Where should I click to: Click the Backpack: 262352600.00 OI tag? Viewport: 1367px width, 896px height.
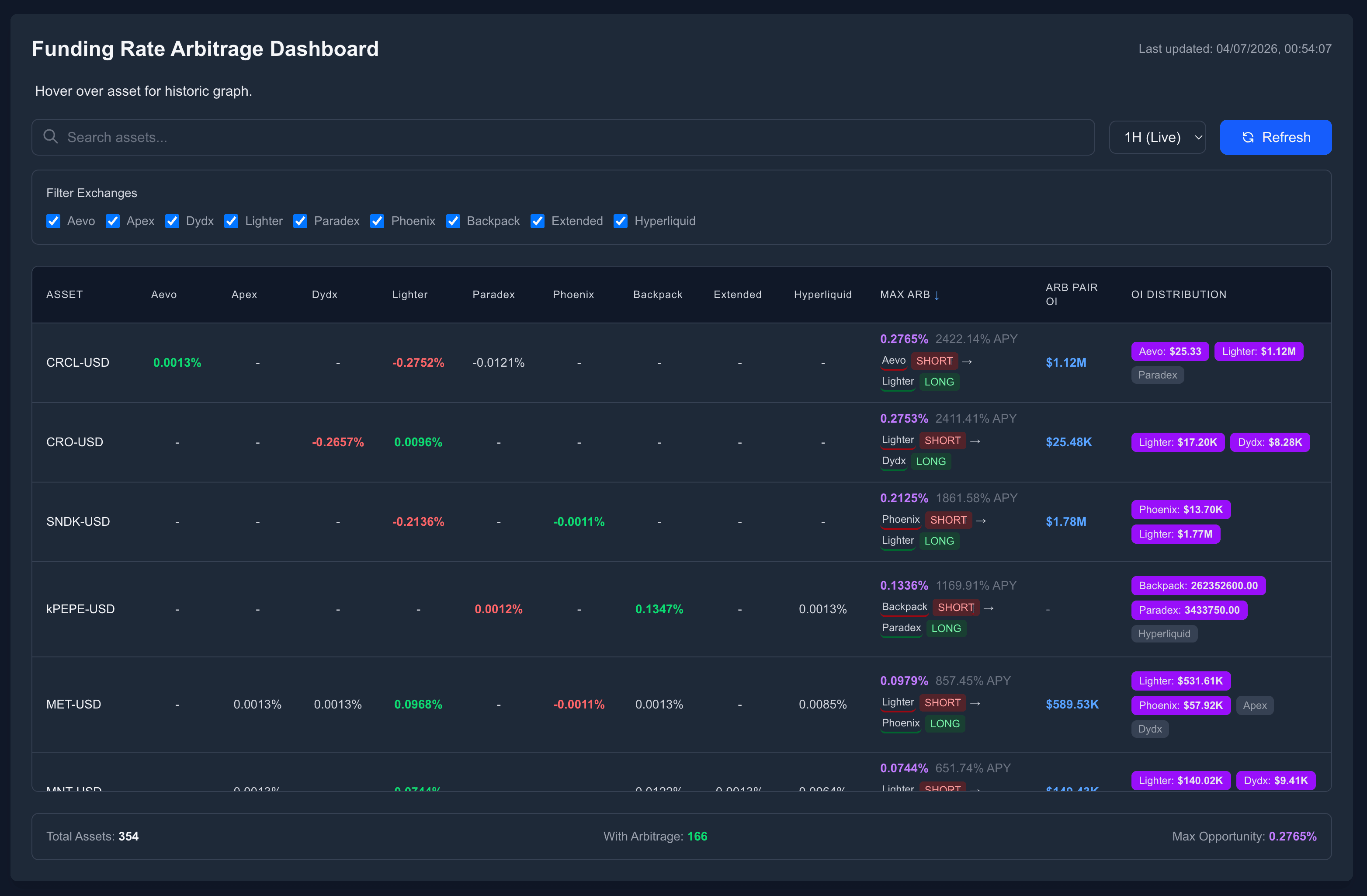pos(1198,586)
